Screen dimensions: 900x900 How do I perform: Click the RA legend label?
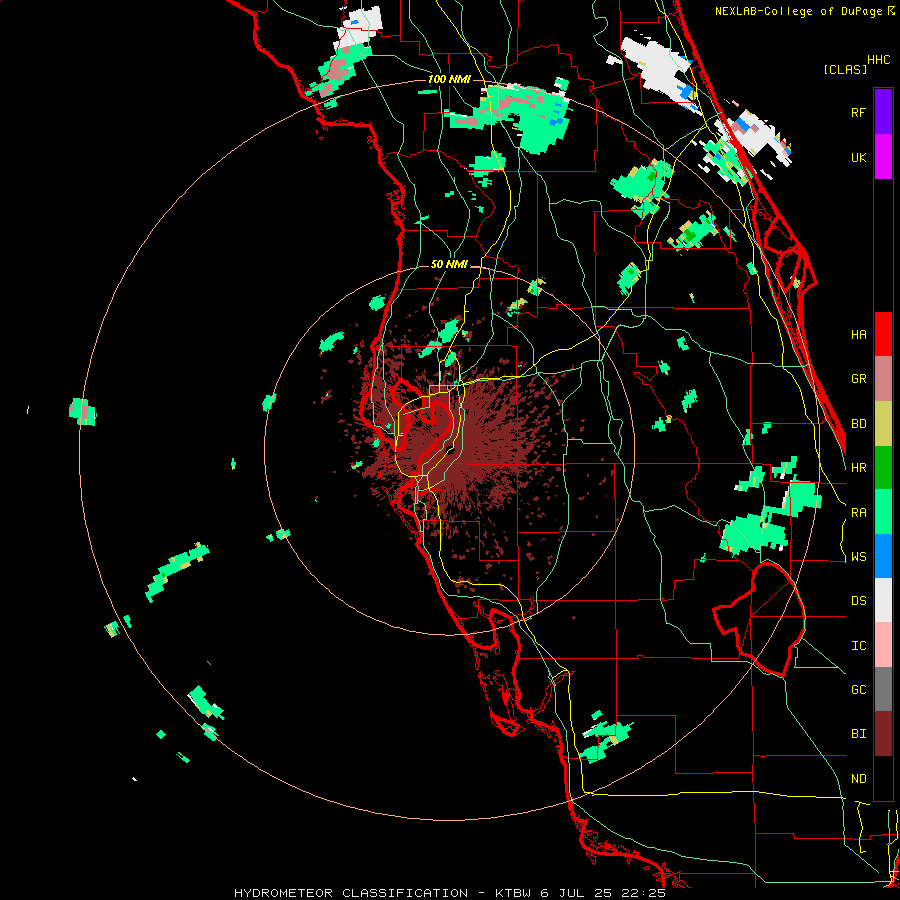(x=858, y=513)
